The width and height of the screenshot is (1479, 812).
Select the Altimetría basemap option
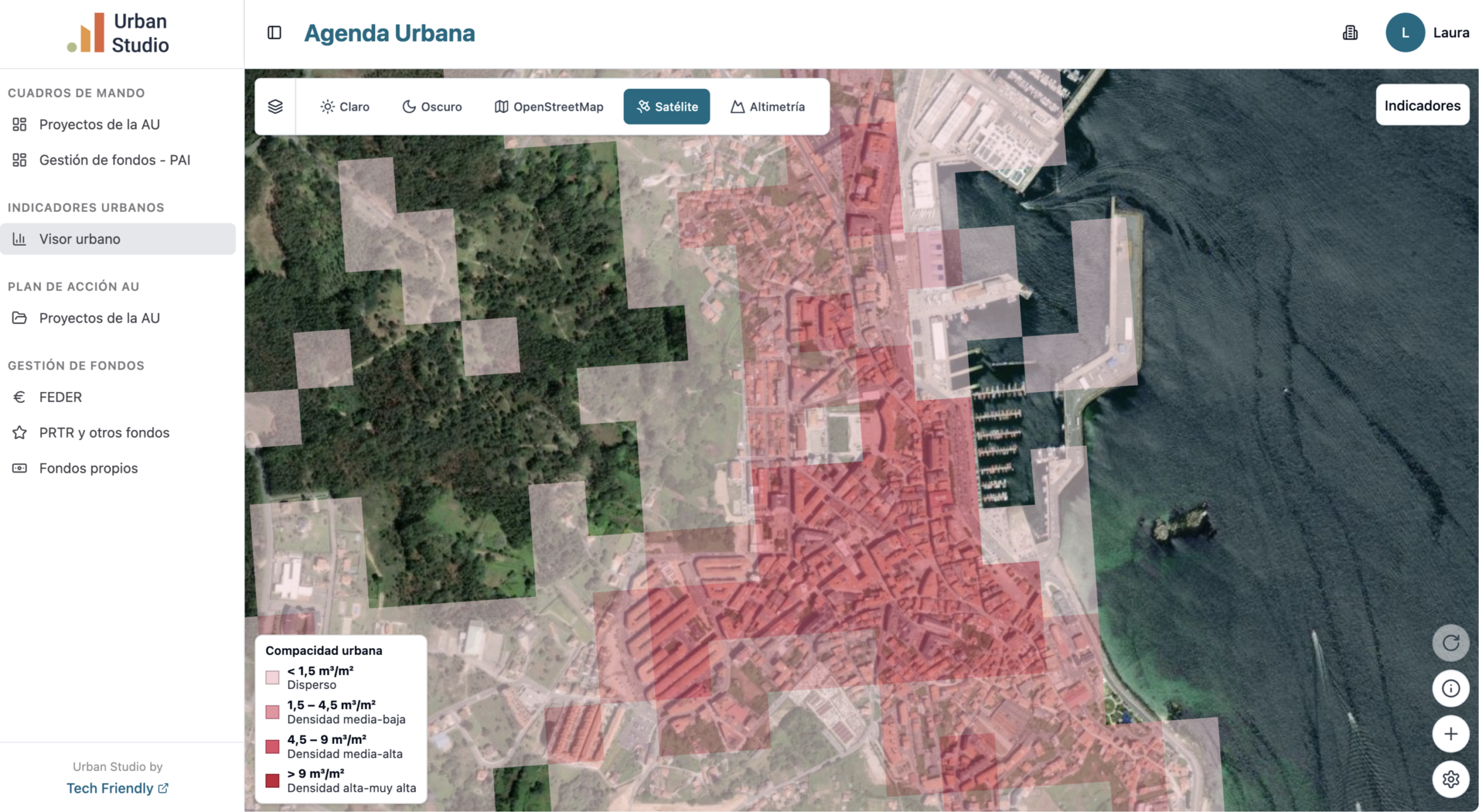(x=767, y=107)
